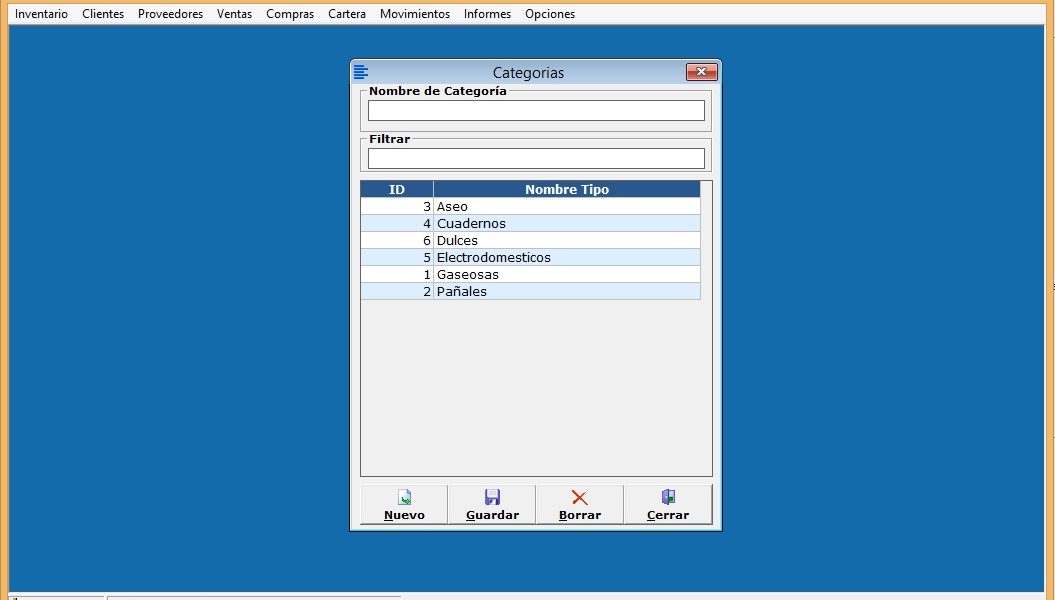Open the Clientes menu

103,14
